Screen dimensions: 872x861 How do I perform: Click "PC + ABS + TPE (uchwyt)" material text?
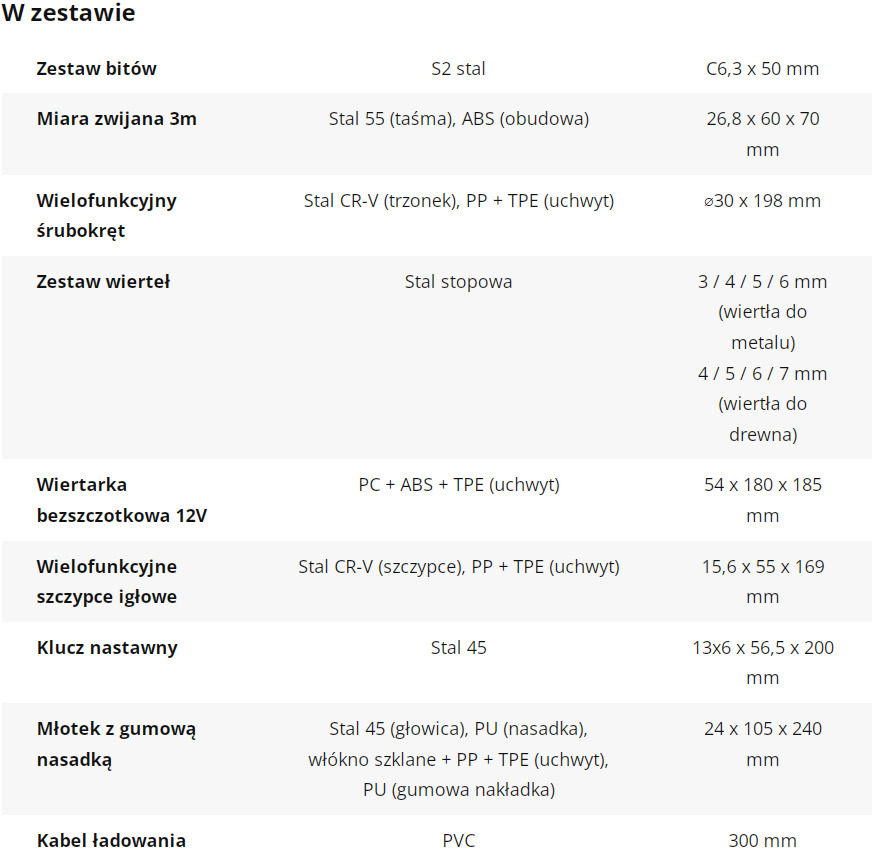tap(458, 484)
